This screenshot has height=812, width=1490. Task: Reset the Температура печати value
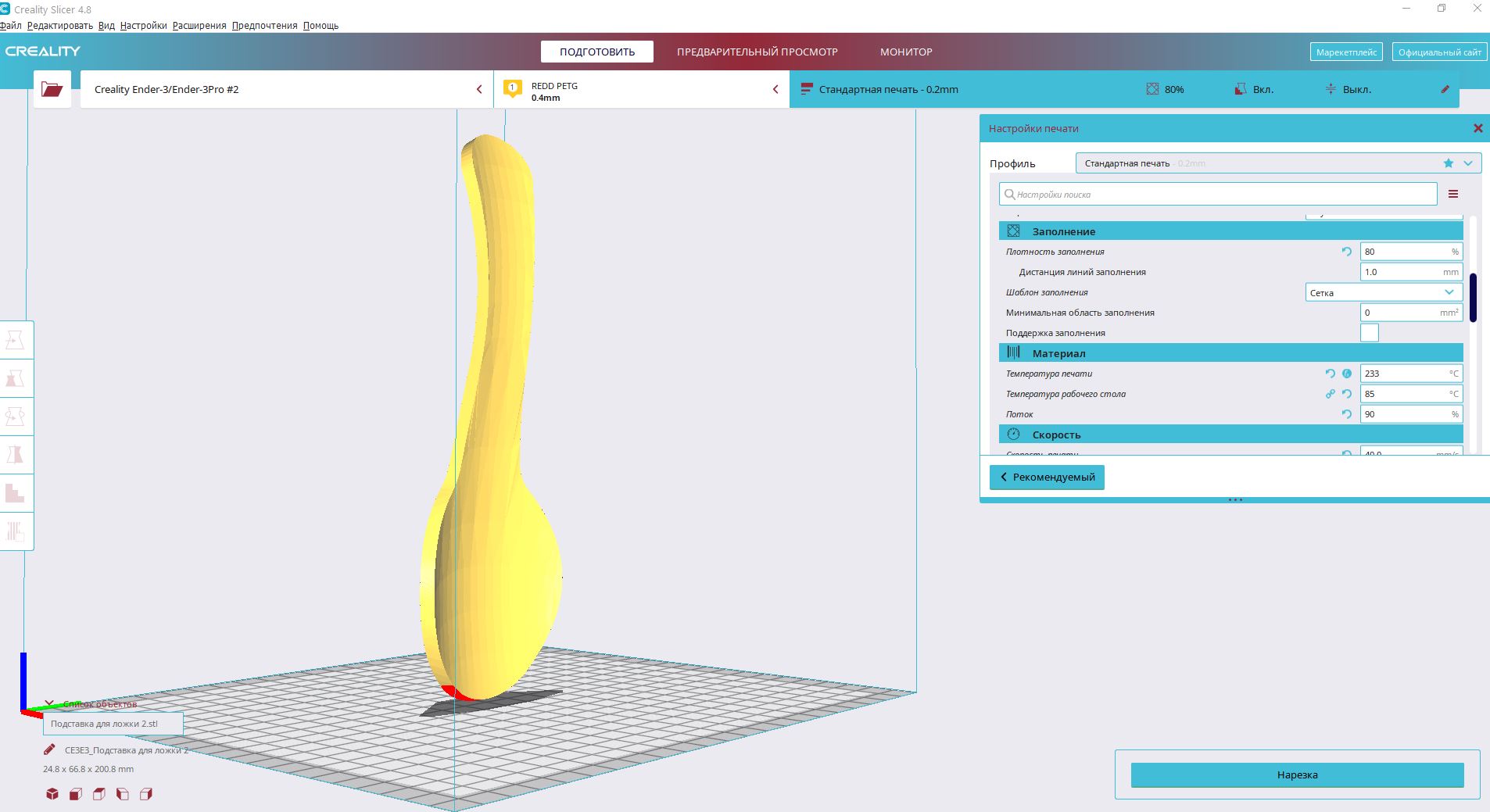coord(1330,374)
